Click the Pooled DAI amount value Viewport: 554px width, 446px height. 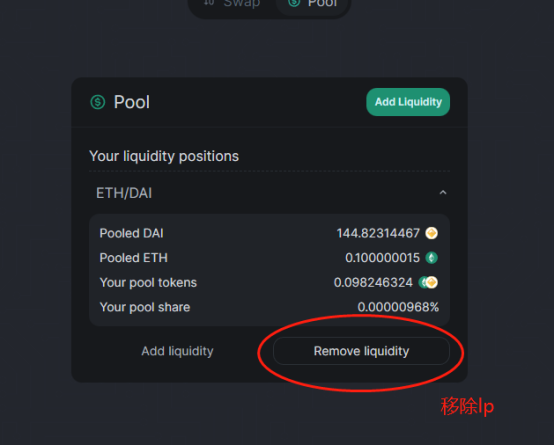click(378, 233)
